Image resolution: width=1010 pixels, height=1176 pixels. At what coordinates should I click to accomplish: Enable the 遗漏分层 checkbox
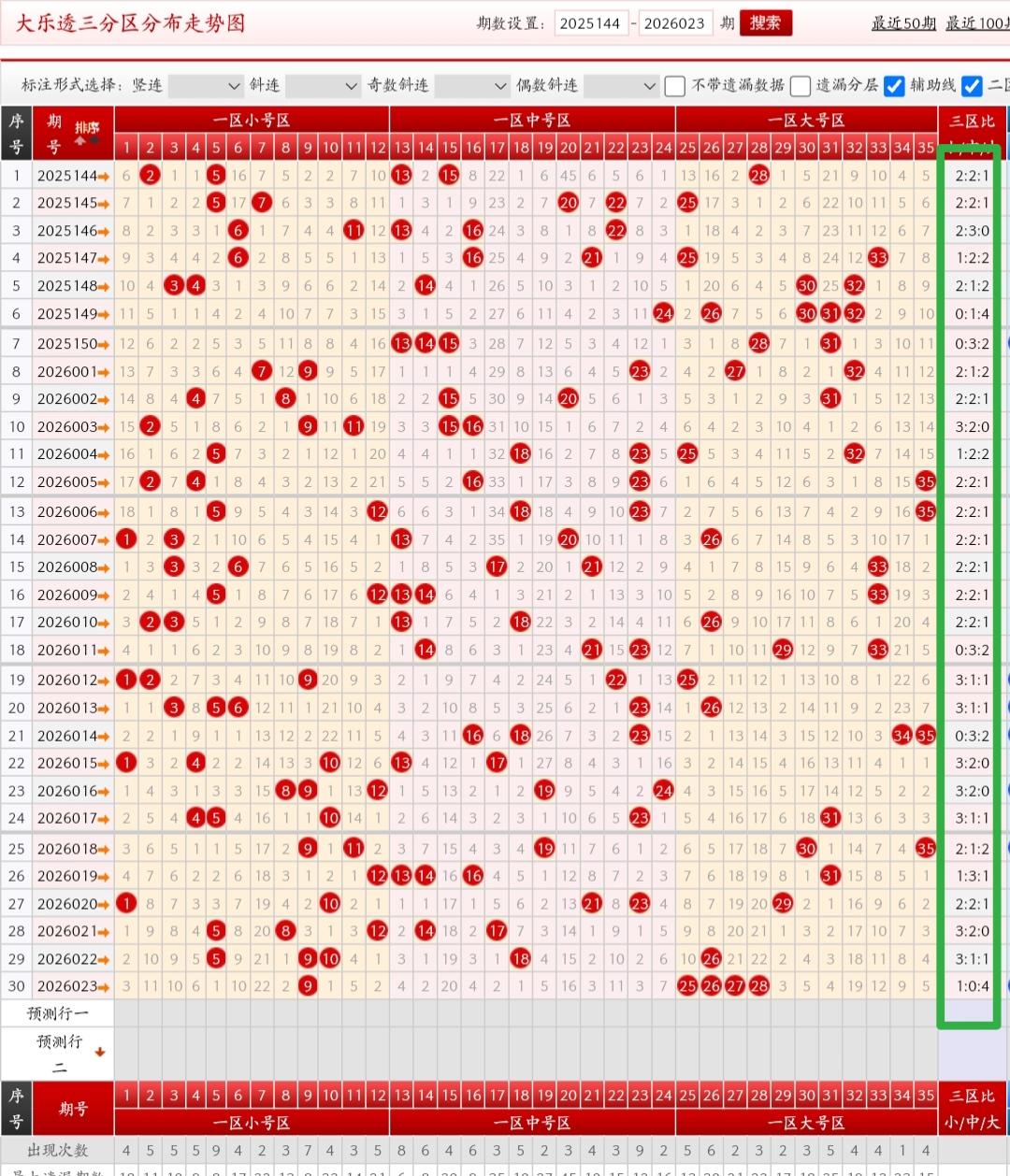(x=800, y=86)
